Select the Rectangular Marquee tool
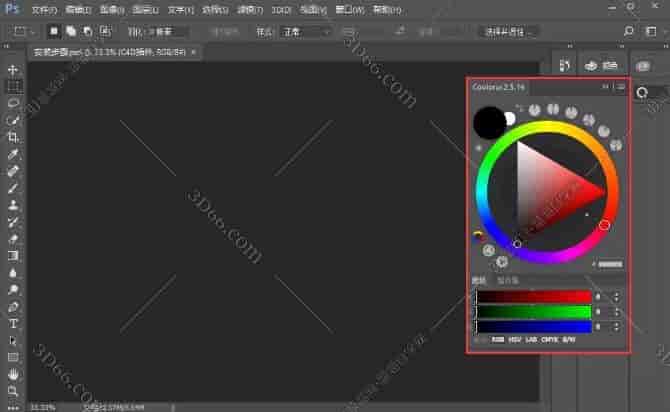The width and height of the screenshot is (670, 412). point(13,87)
